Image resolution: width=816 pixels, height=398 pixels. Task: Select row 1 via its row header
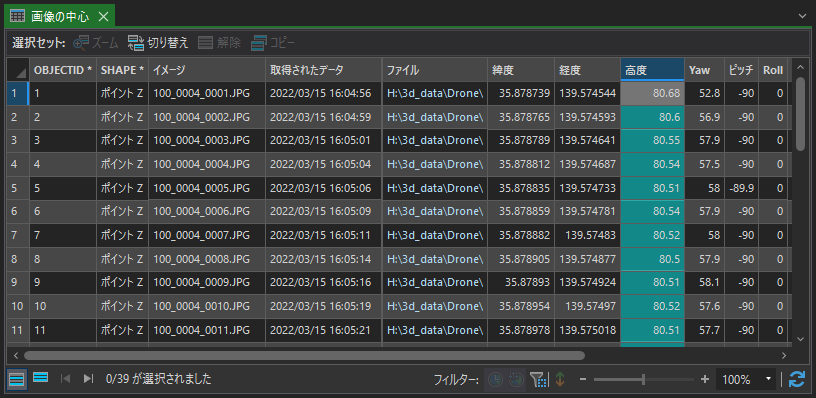point(18,94)
